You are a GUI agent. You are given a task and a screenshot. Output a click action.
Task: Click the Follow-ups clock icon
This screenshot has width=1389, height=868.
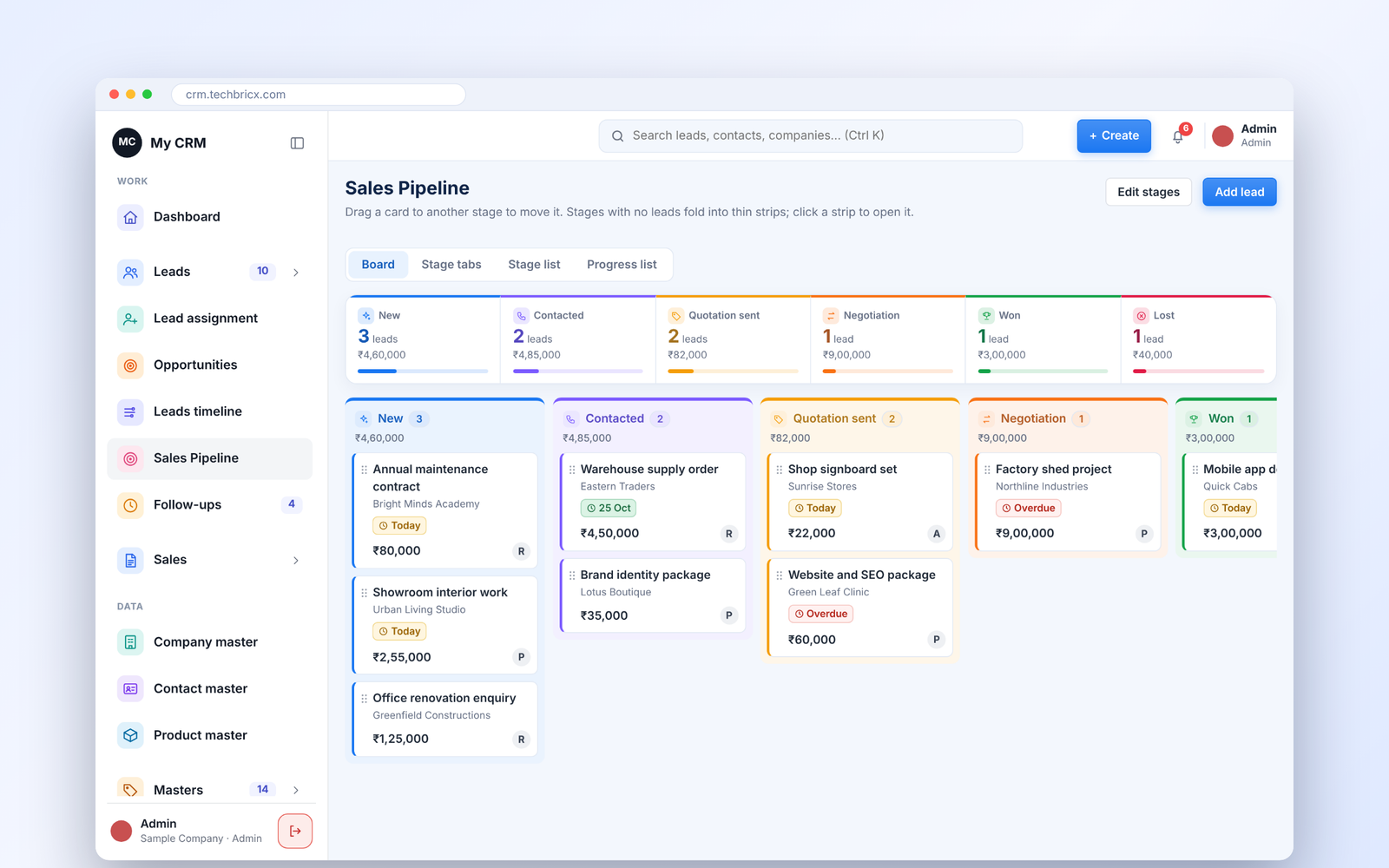(130, 505)
